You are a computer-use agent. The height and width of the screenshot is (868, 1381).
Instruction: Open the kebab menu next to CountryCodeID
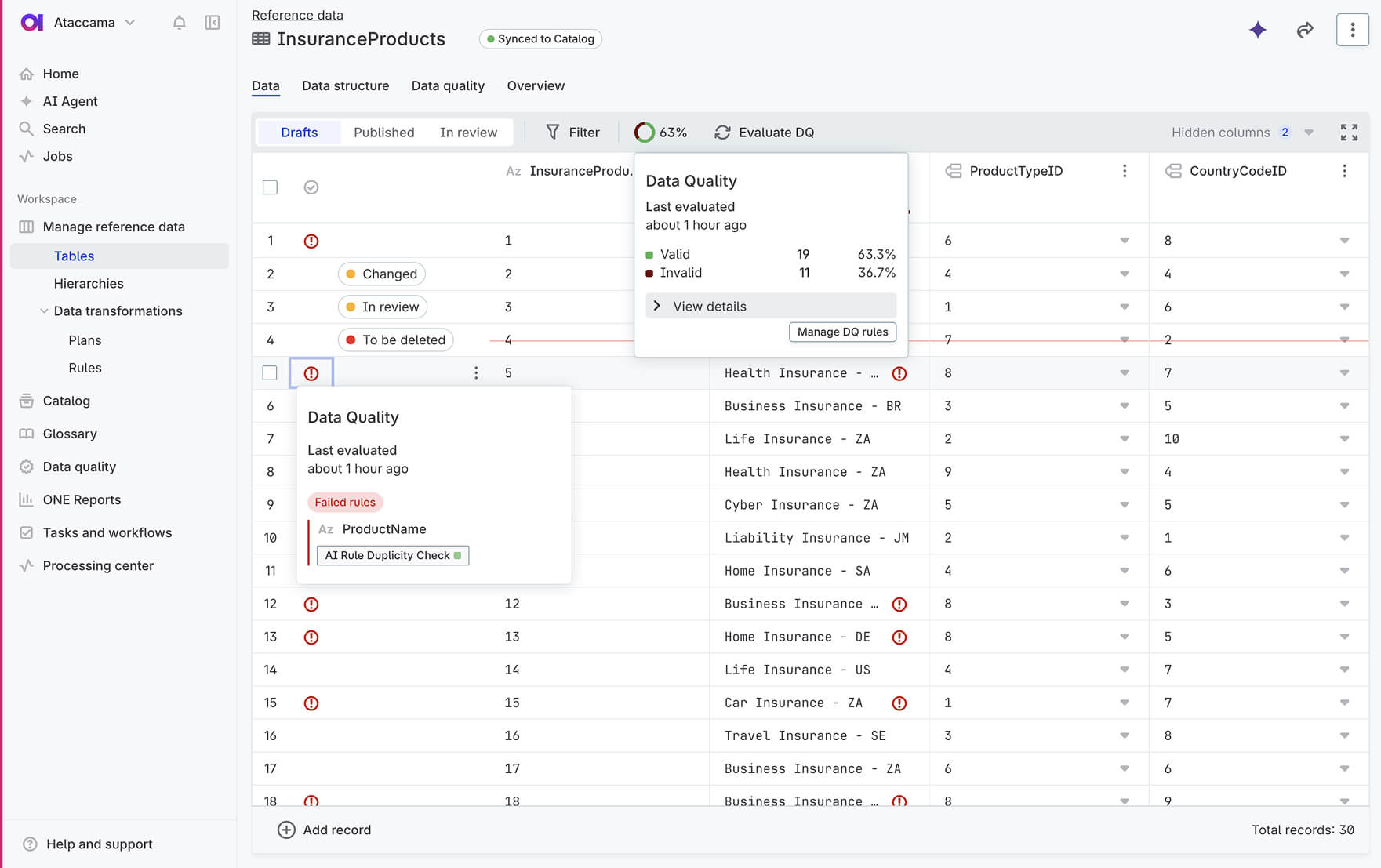click(1345, 170)
